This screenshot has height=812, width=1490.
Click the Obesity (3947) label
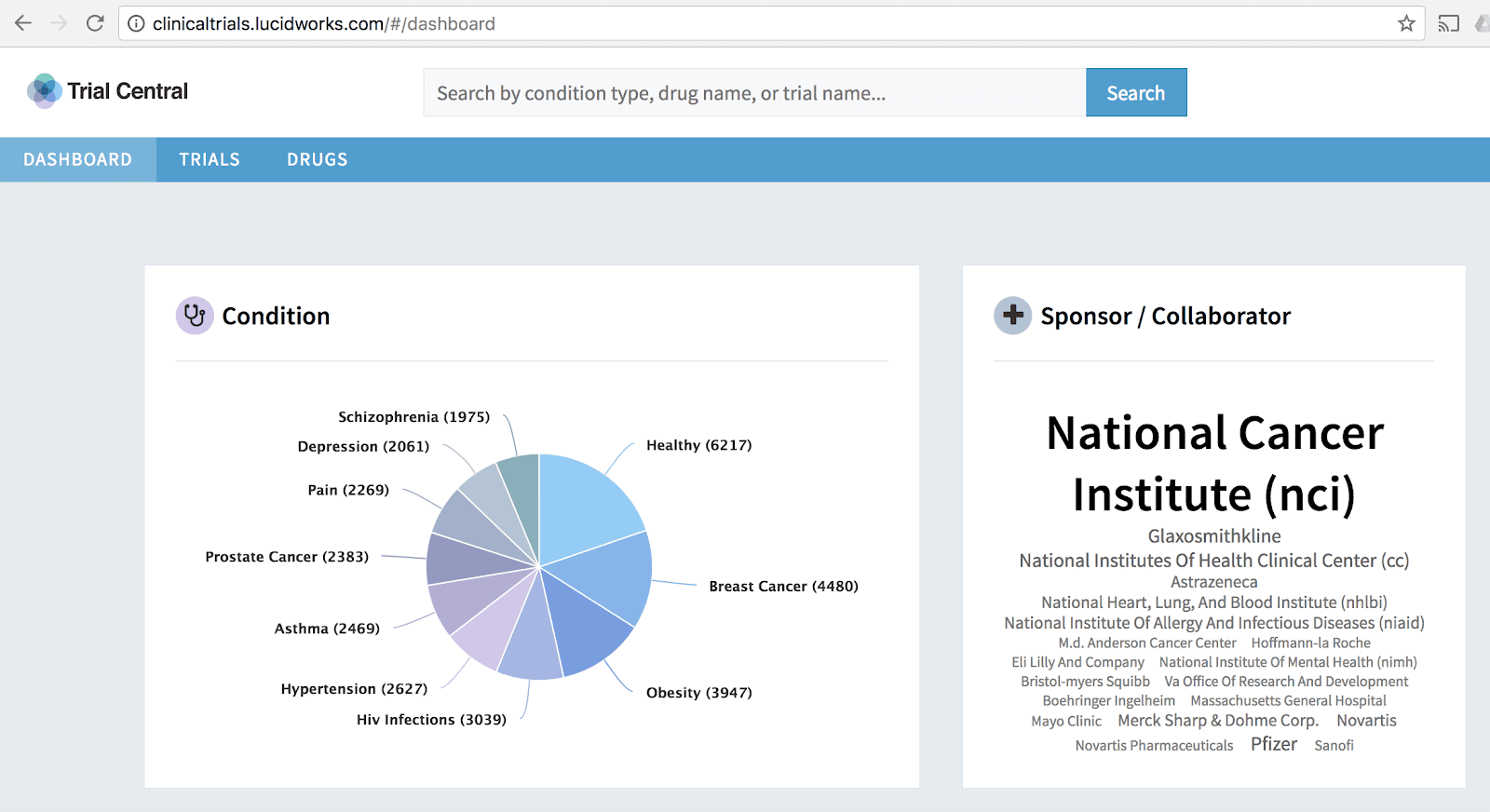[x=699, y=692]
